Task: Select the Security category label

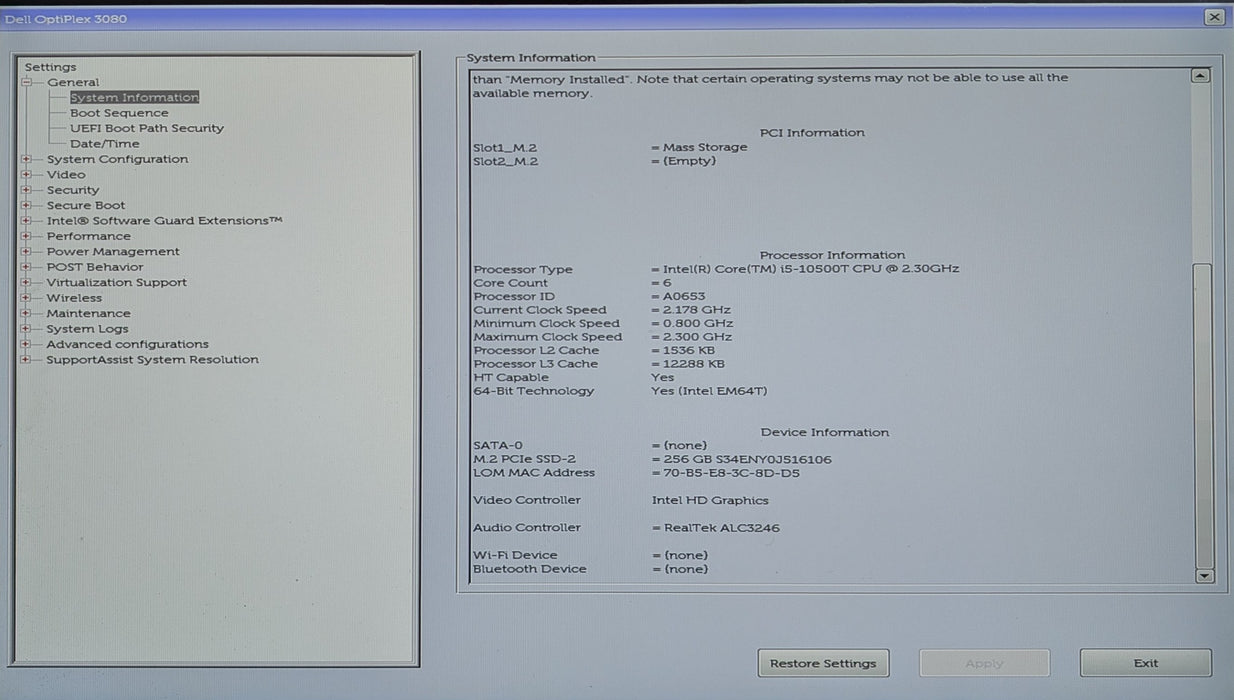Action: pos(73,190)
